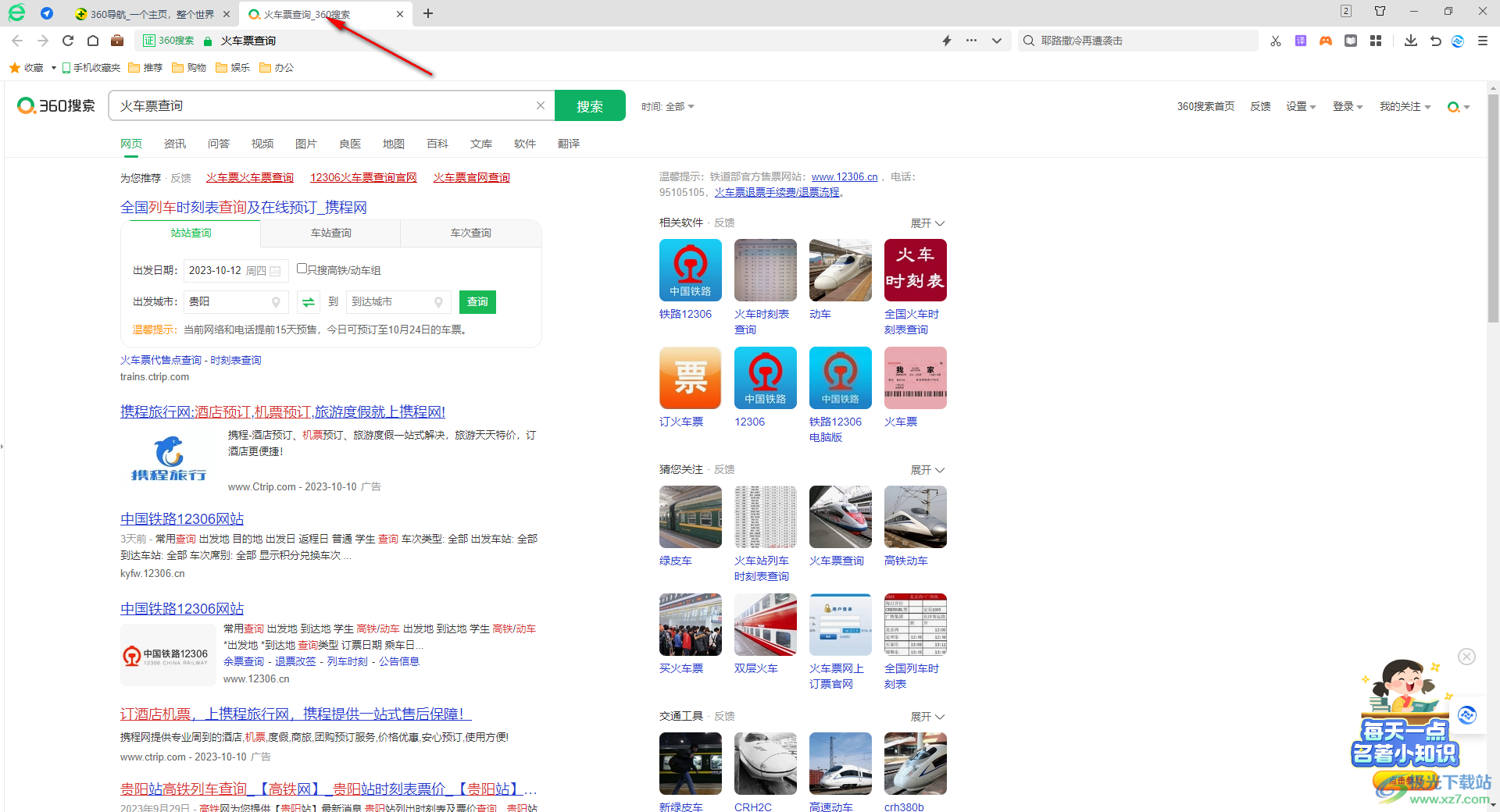
Task: Click the green 查询 button
Action: [x=477, y=302]
